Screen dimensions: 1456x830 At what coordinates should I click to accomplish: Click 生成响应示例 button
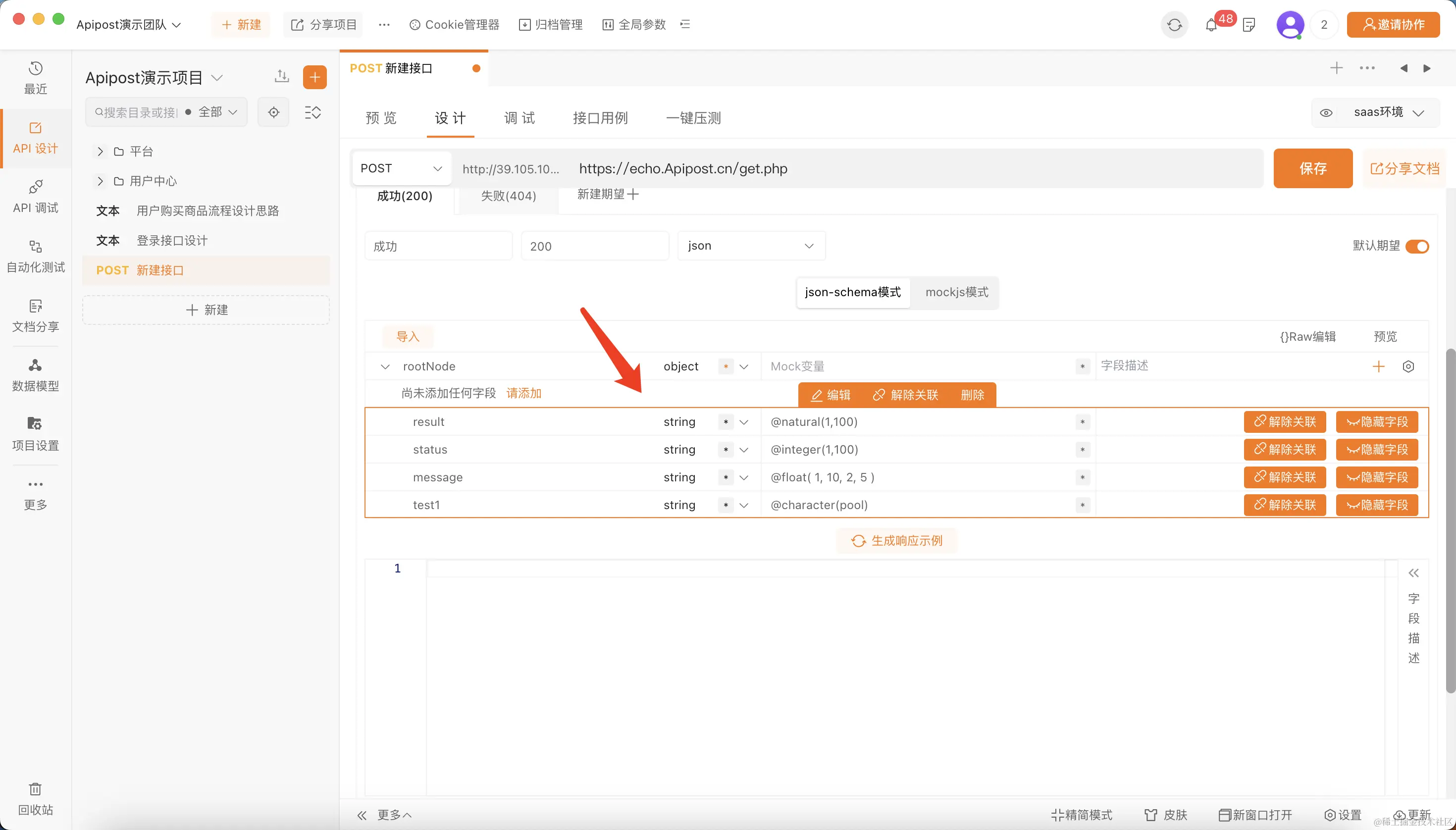pos(896,540)
